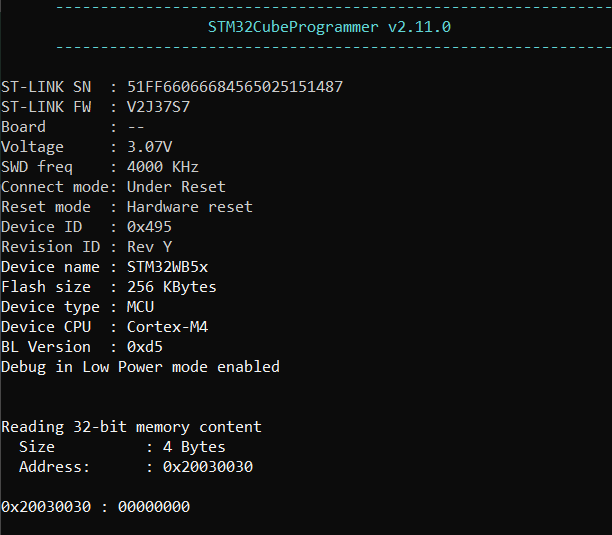Viewport: 612px width, 535px height.
Task: Click the SWD freq label
Action: tap(37, 167)
